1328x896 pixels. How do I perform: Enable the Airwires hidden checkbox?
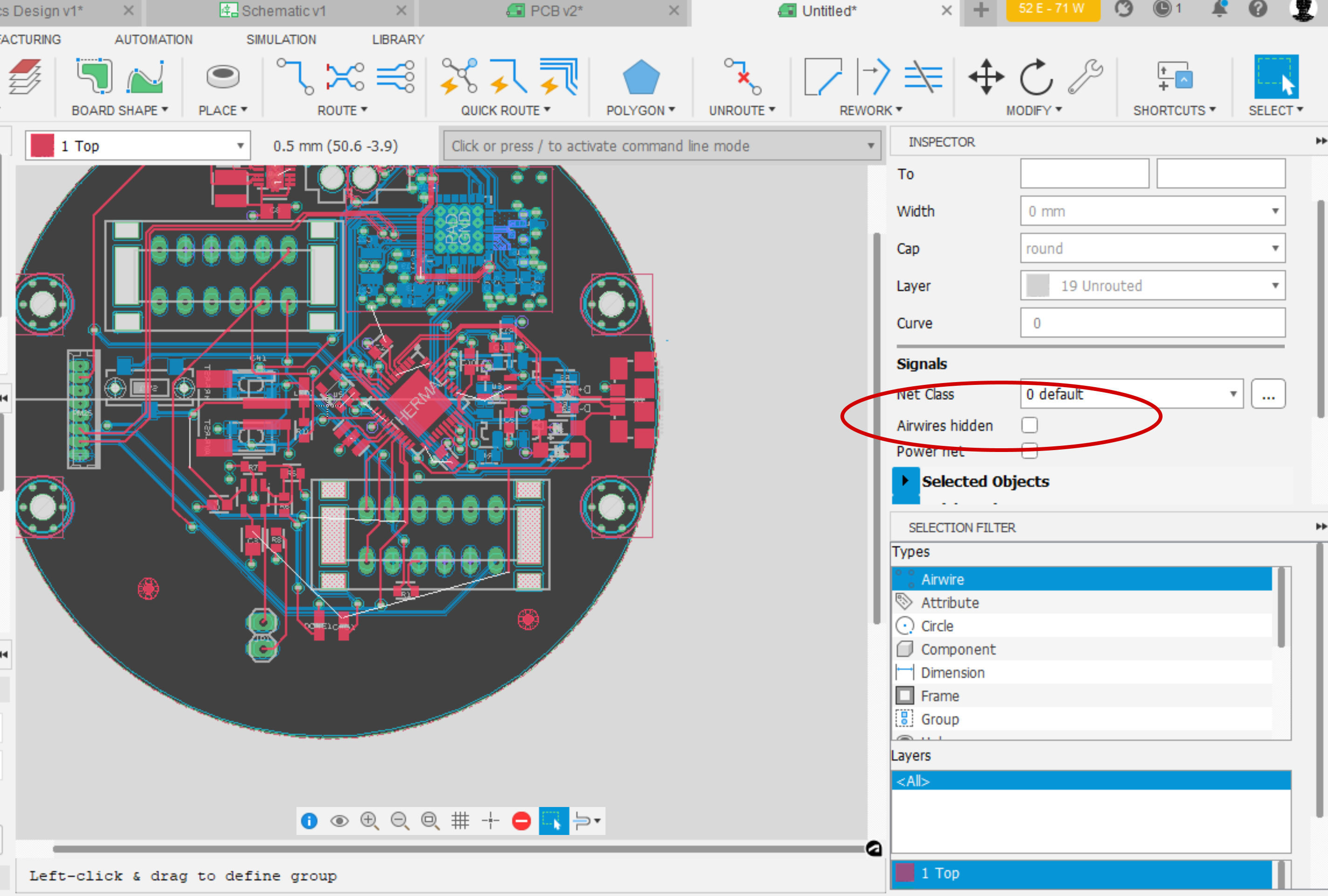coord(1030,425)
